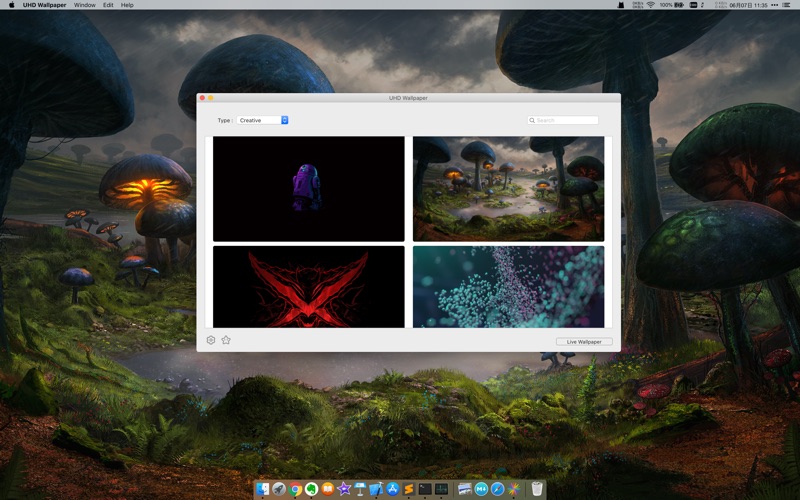Open the App Store dock icon

393,489
